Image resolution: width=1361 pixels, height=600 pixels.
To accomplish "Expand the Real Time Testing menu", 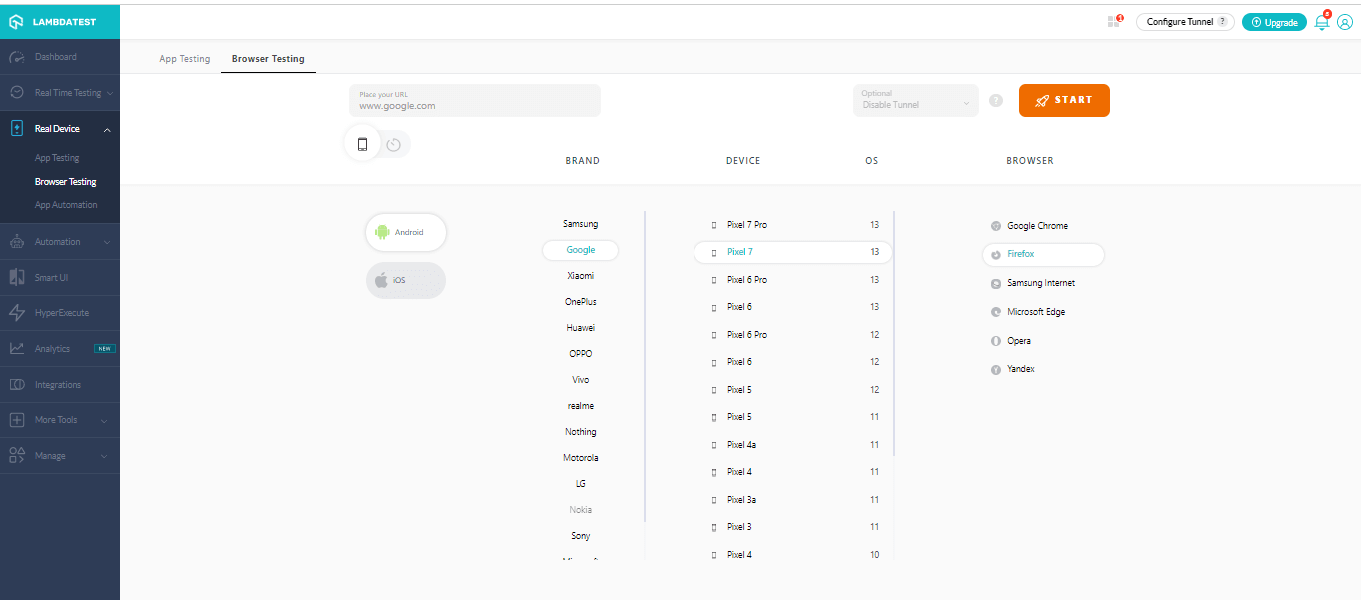I will point(109,93).
